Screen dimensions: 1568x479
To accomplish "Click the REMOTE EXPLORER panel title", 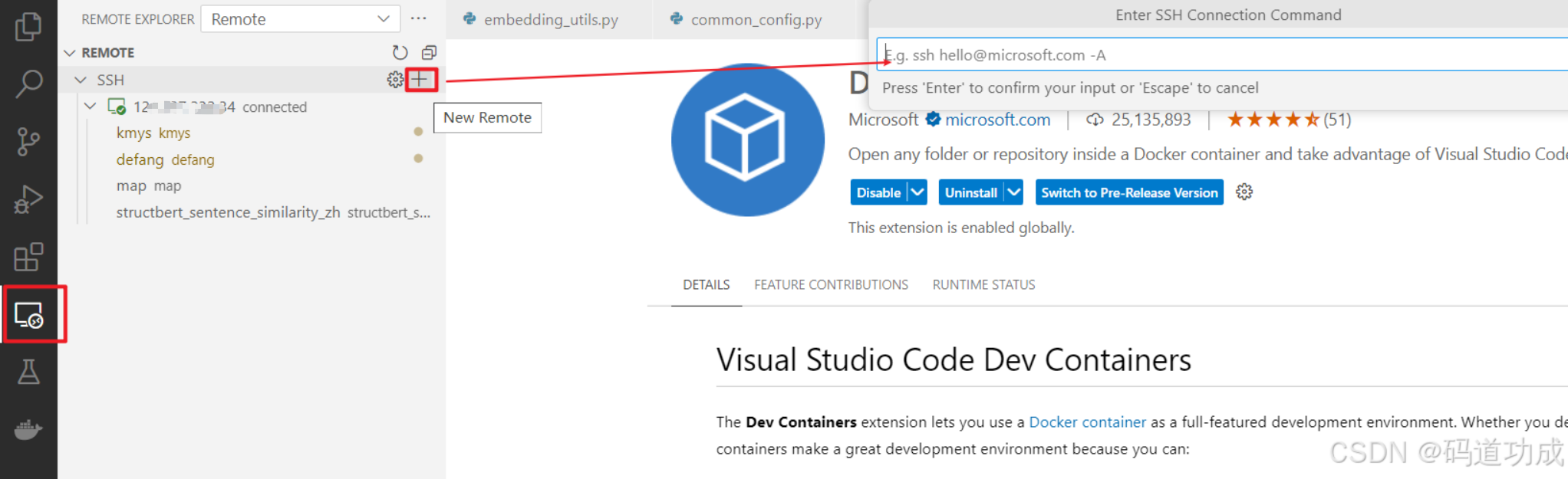I will pyautogui.click(x=138, y=19).
